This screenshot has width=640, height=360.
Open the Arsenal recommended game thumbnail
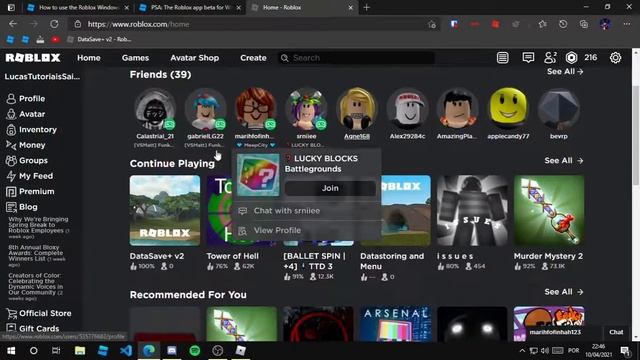396,324
